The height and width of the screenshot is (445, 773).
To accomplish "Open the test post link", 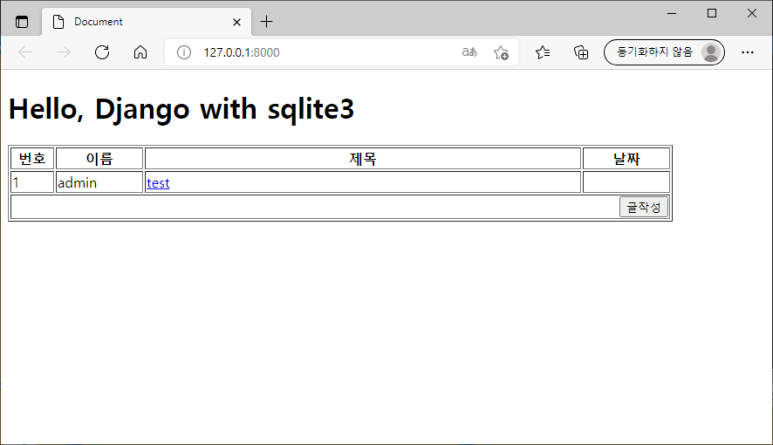I will point(158,183).
